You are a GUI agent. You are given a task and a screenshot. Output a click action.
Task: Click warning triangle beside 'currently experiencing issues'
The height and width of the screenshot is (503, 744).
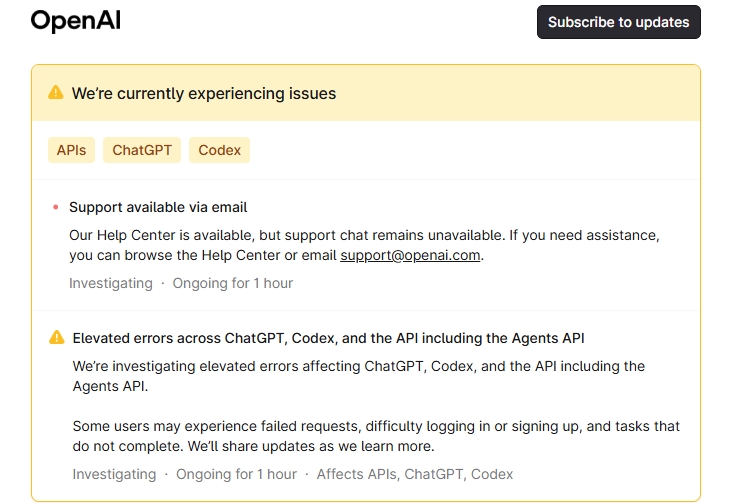56,92
